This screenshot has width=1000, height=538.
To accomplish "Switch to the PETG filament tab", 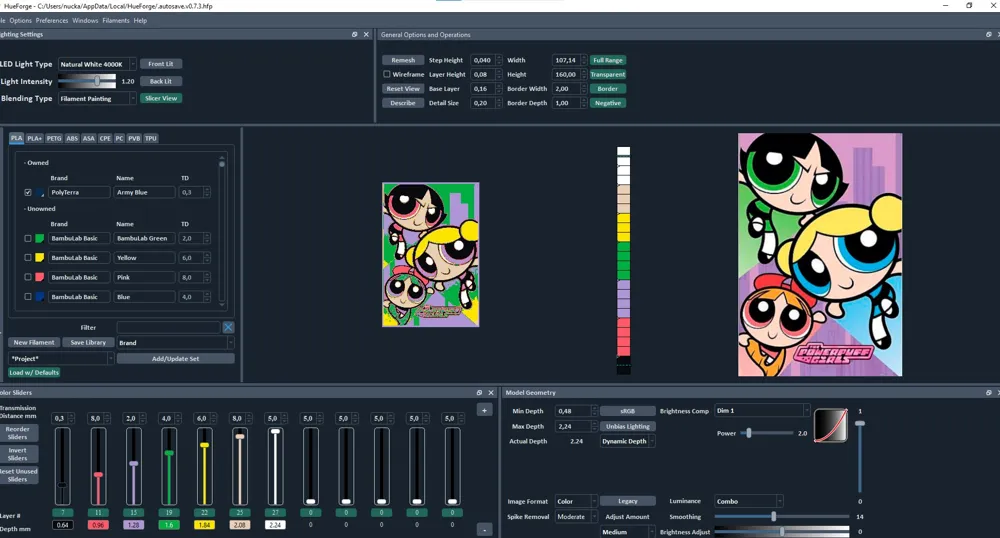I will 54,138.
